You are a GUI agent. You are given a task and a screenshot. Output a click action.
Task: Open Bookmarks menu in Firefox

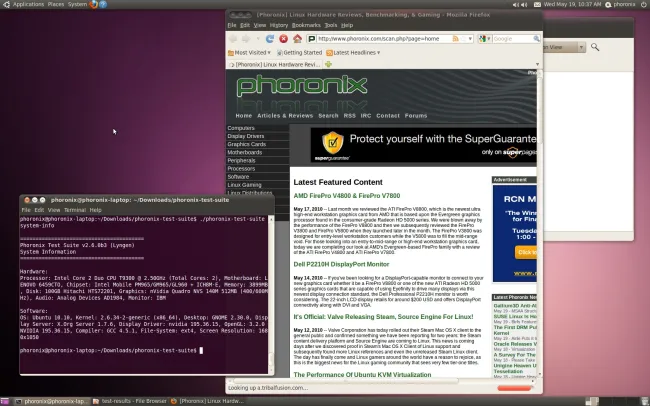[x=299, y=25]
